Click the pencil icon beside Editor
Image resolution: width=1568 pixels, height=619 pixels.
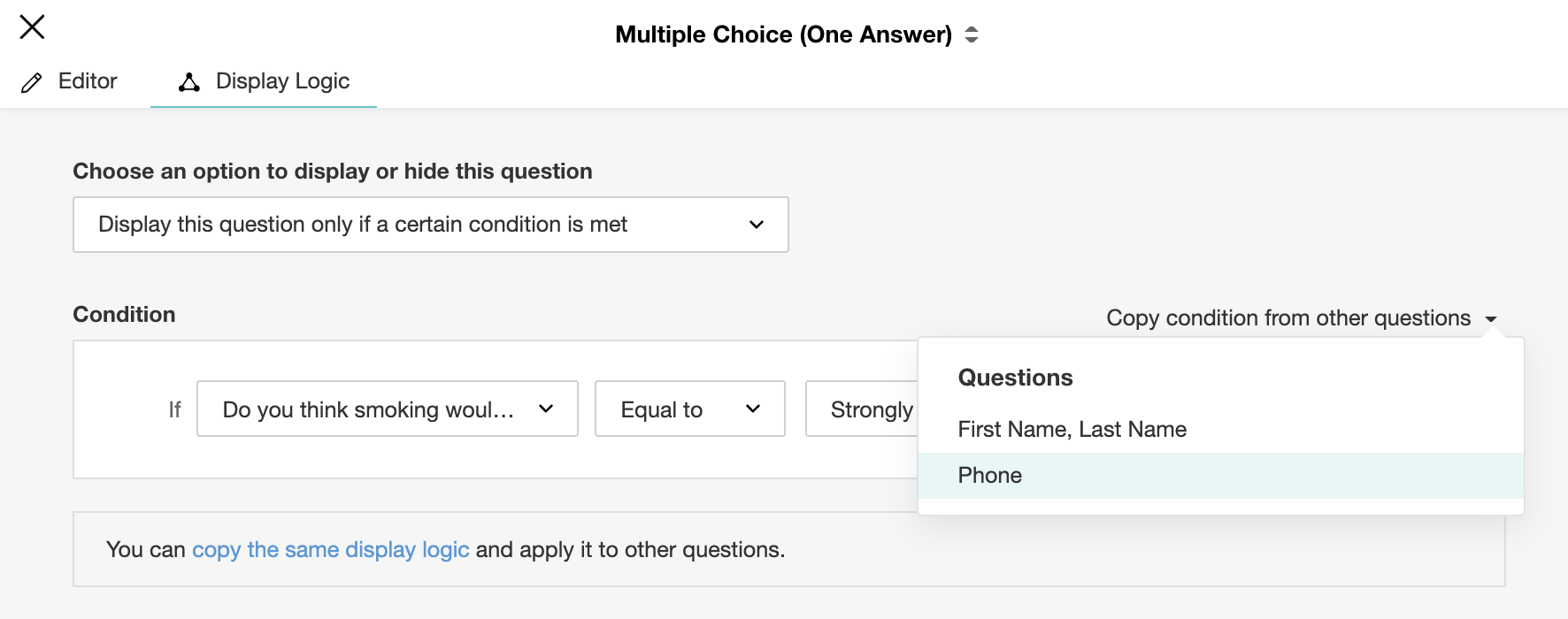[32, 83]
